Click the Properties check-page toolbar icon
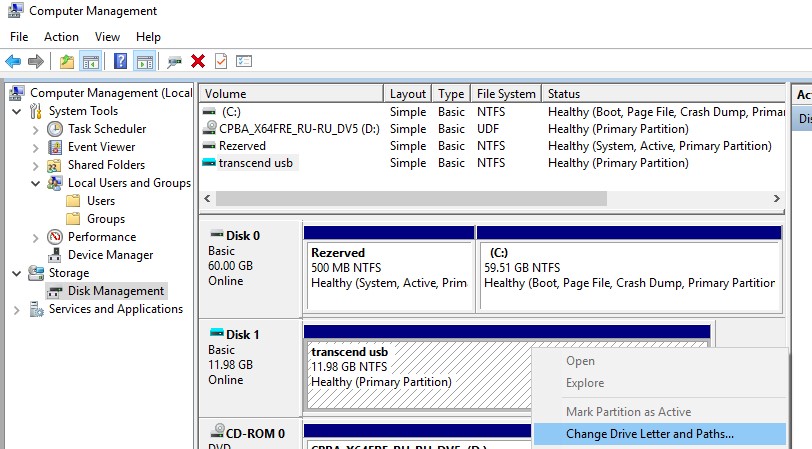The height and width of the screenshot is (449, 812). (x=221, y=62)
